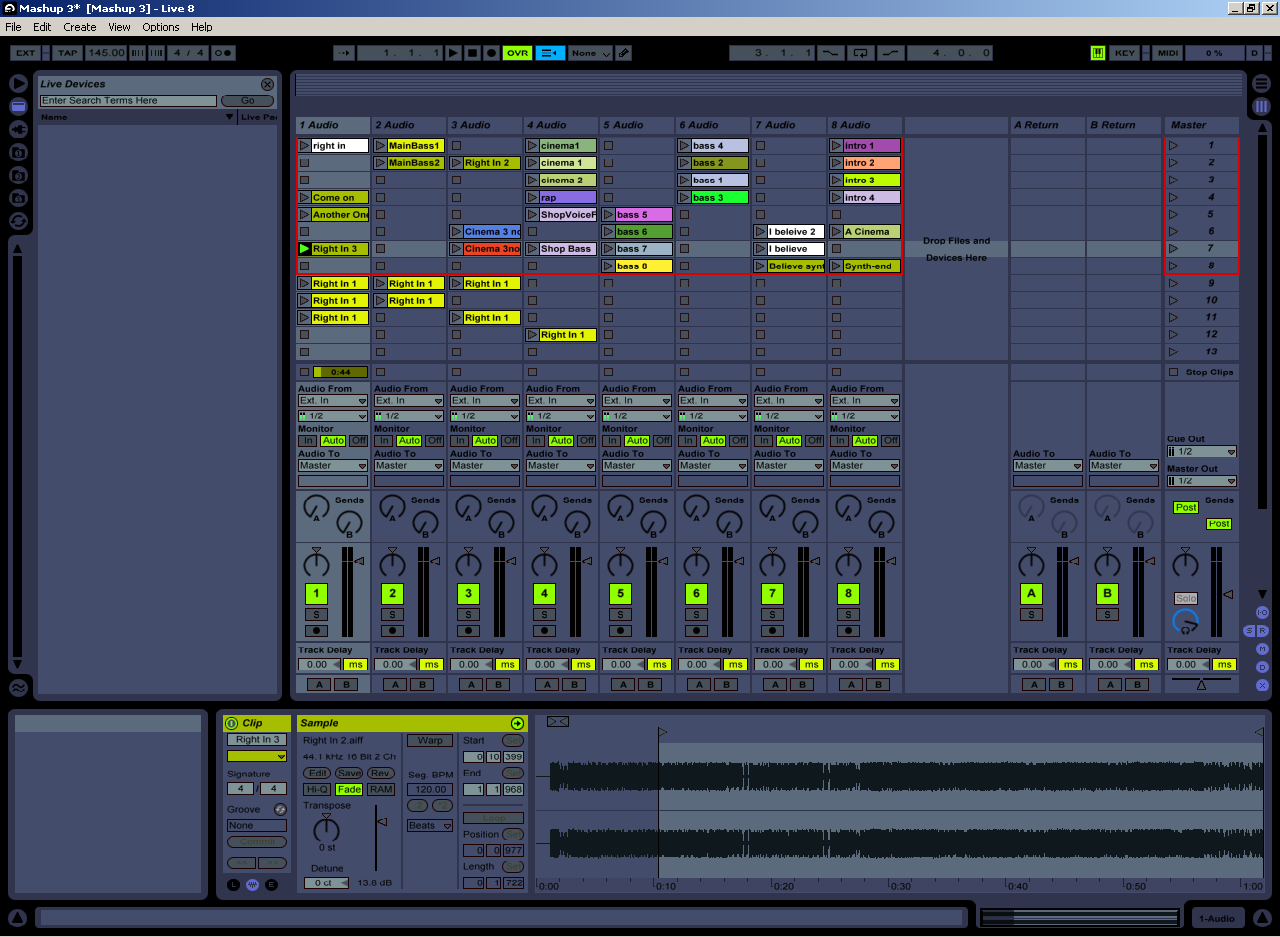Open track 1 Audio From Ext. In dropdown
Viewport: 1280px width, 937px height.
coord(333,401)
